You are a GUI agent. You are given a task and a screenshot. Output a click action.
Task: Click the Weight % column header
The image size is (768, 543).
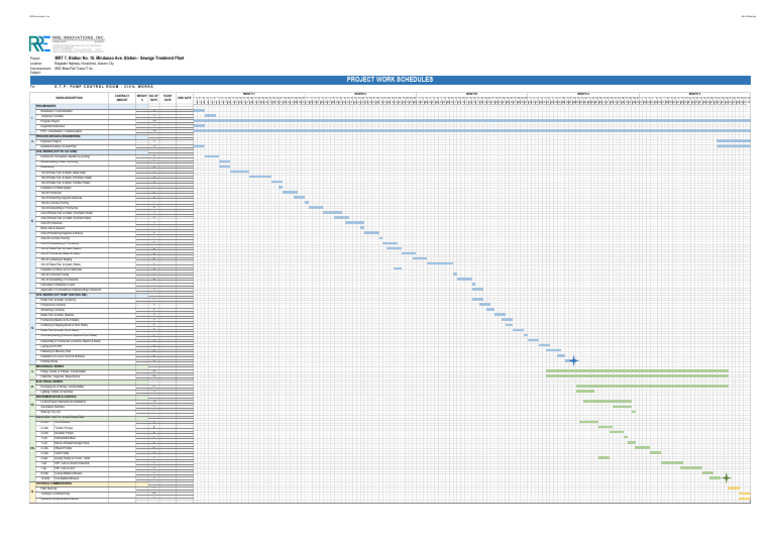pos(142,98)
